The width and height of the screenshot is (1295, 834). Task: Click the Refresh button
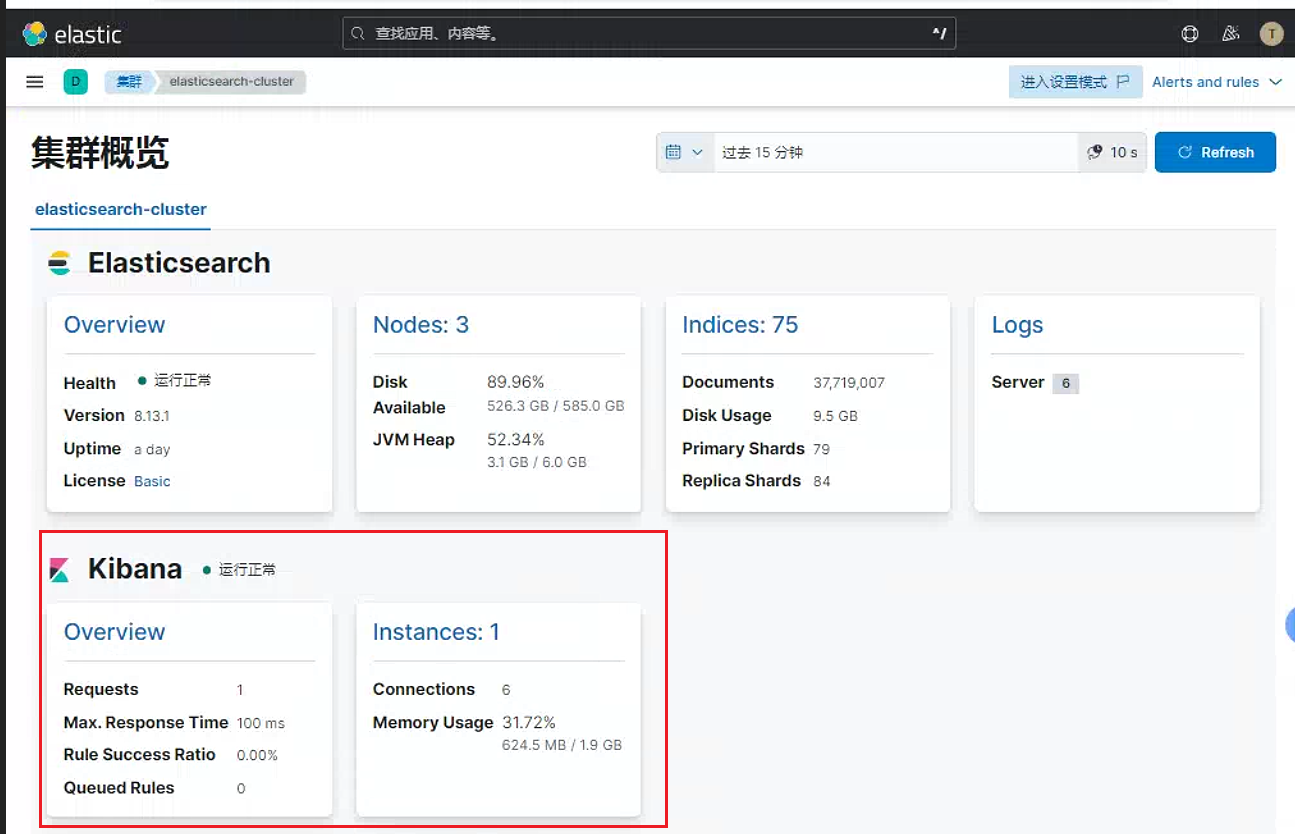1215,152
